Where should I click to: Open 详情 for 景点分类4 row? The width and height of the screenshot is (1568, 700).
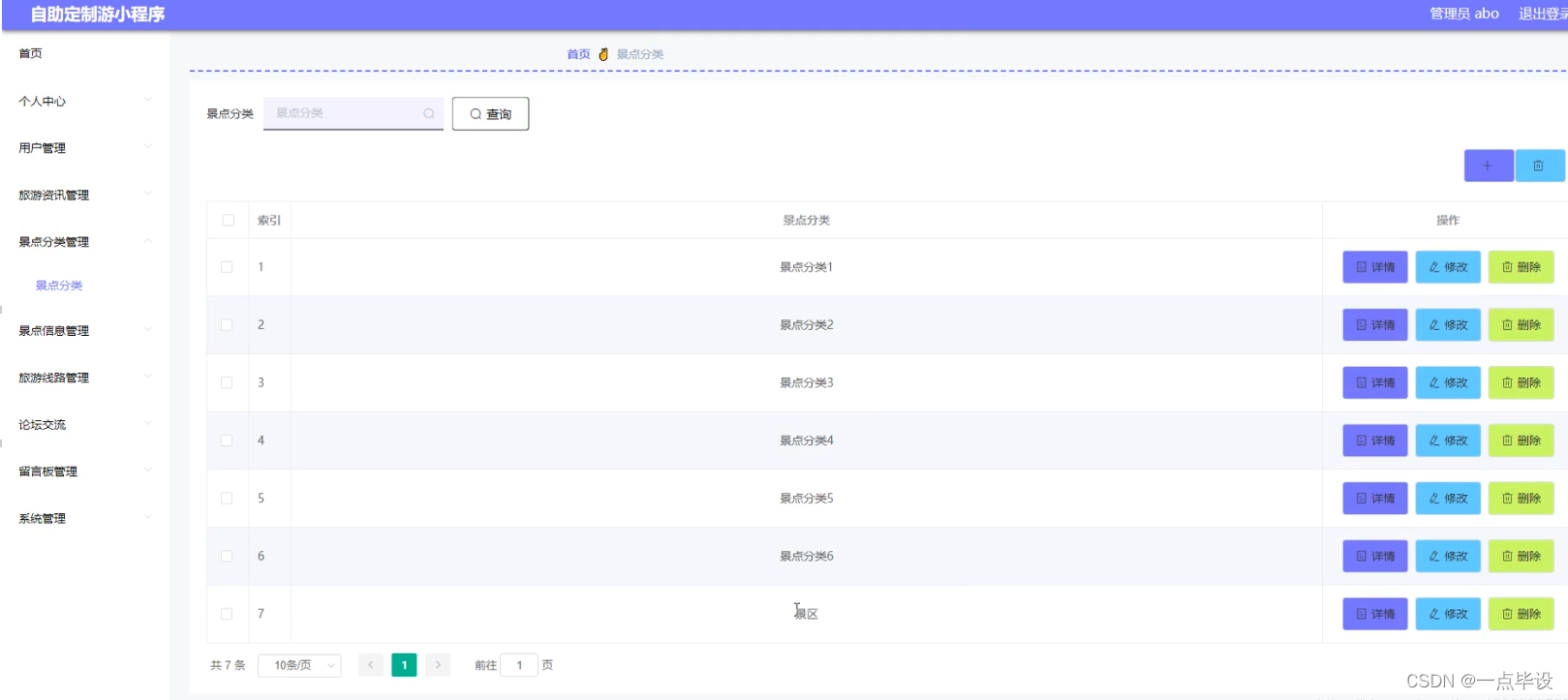(x=1374, y=441)
